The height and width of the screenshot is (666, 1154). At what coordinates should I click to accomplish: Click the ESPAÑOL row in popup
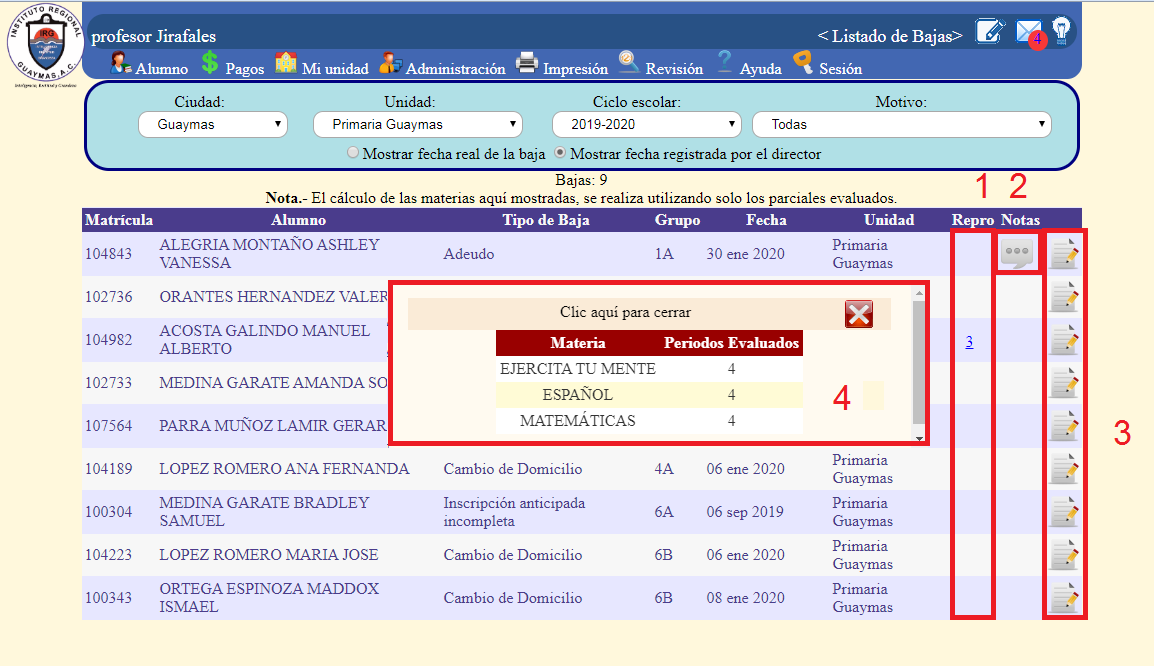tap(649, 394)
